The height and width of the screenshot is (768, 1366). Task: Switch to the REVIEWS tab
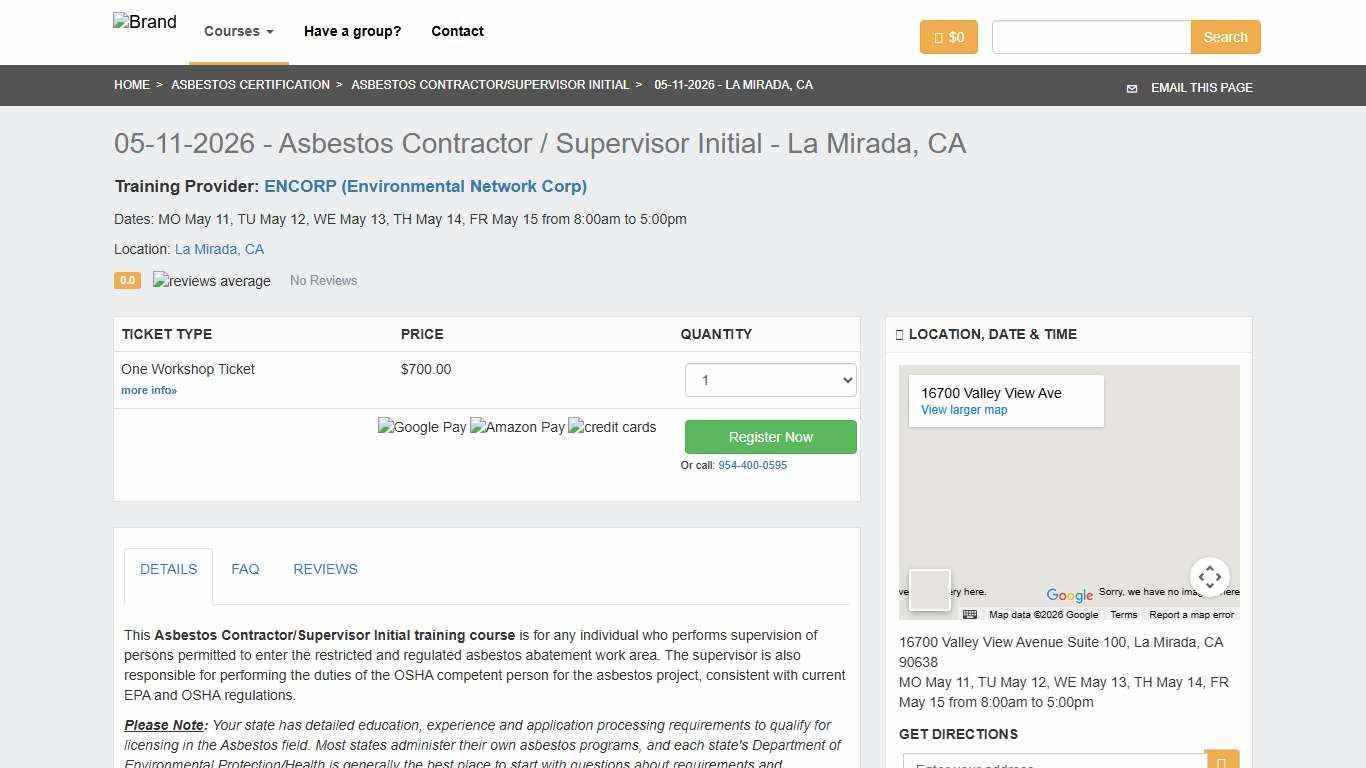(x=325, y=569)
